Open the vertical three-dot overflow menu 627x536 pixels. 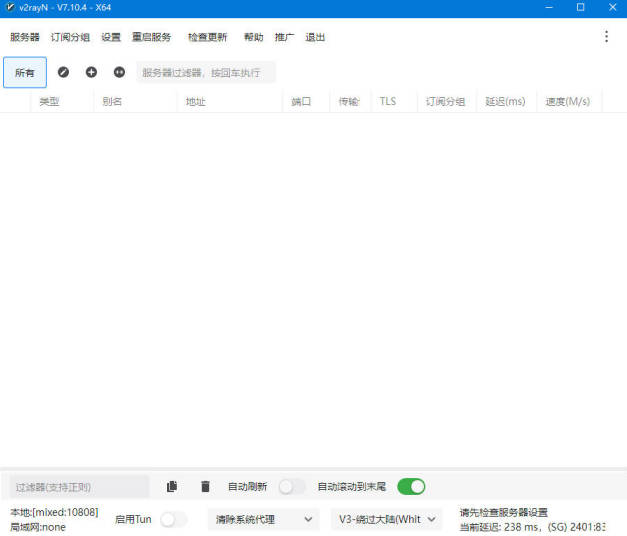coord(606,37)
